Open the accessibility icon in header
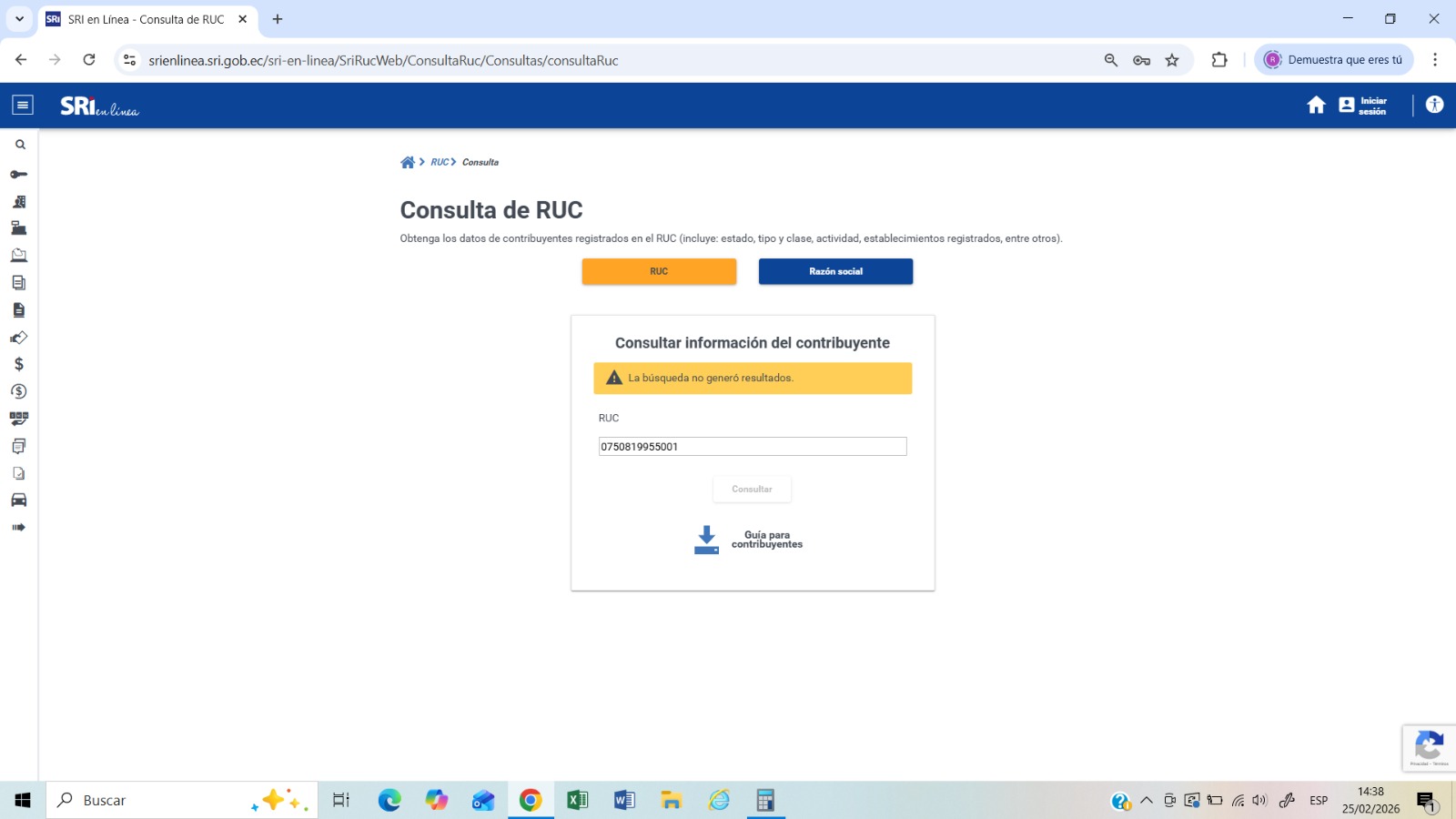The width and height of the screenshot is (1456, 819). point(1434,106)
